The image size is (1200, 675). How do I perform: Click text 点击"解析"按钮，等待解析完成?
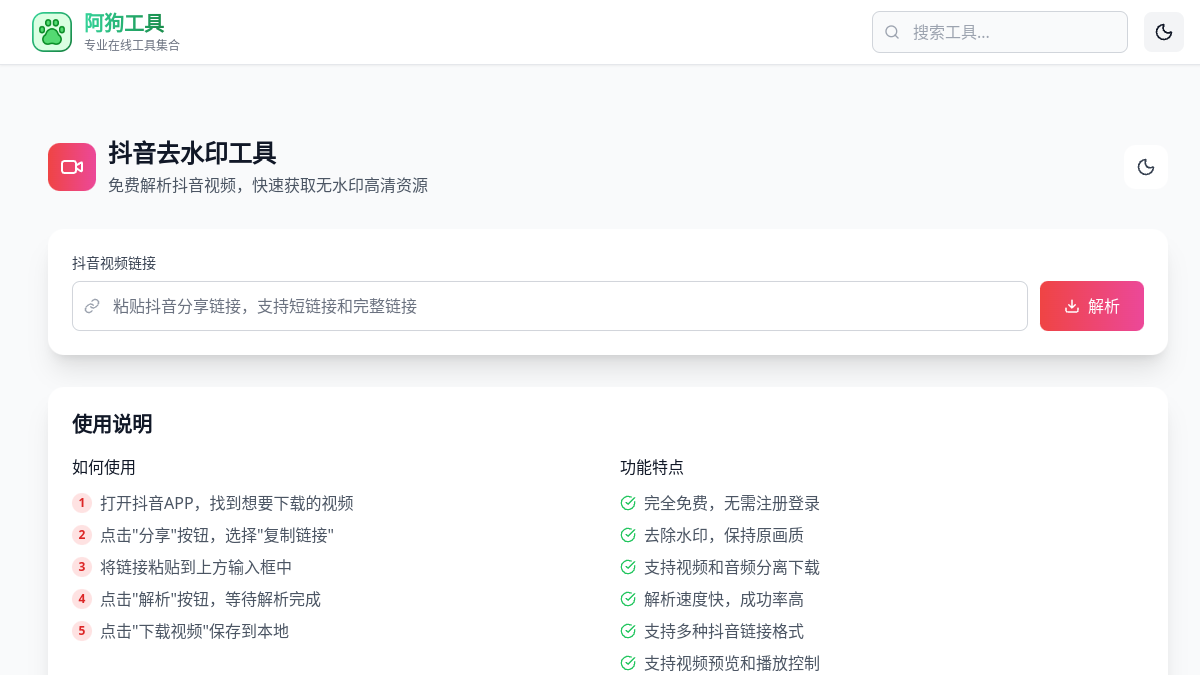coord(210,599)
